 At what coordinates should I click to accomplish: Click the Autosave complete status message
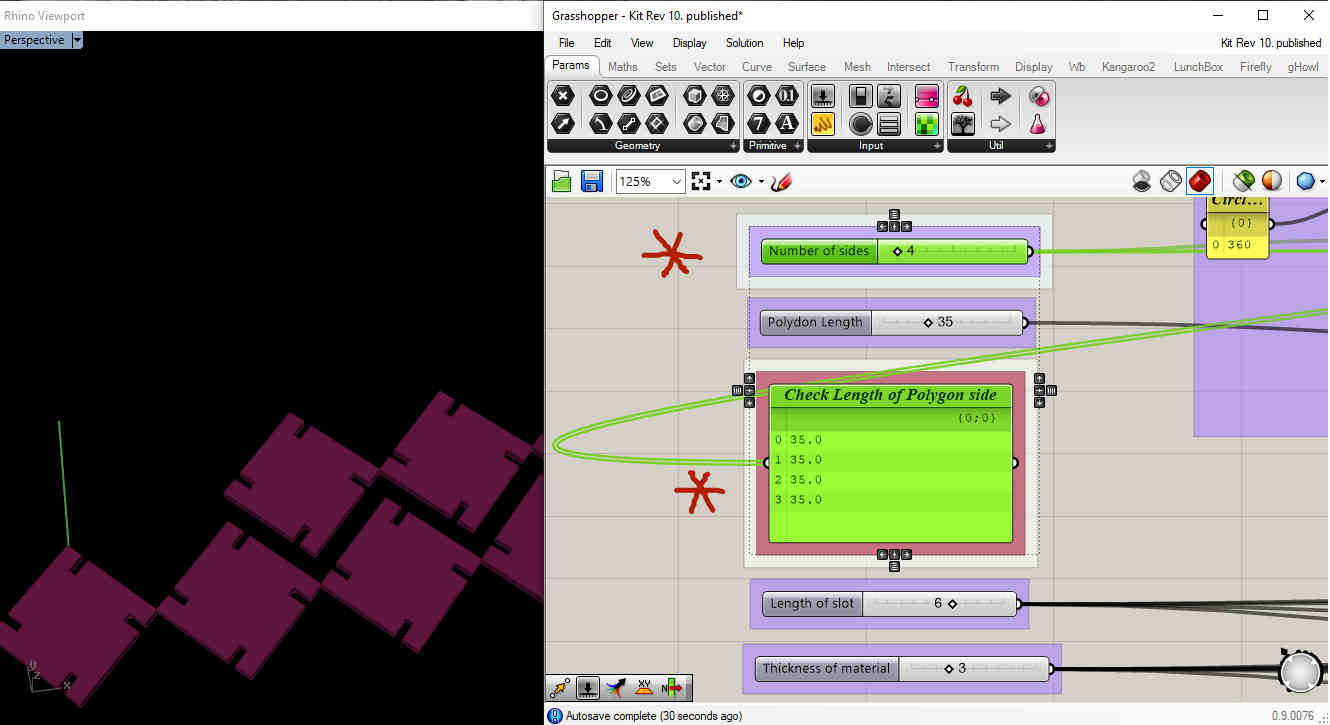(x=654, y=716)
